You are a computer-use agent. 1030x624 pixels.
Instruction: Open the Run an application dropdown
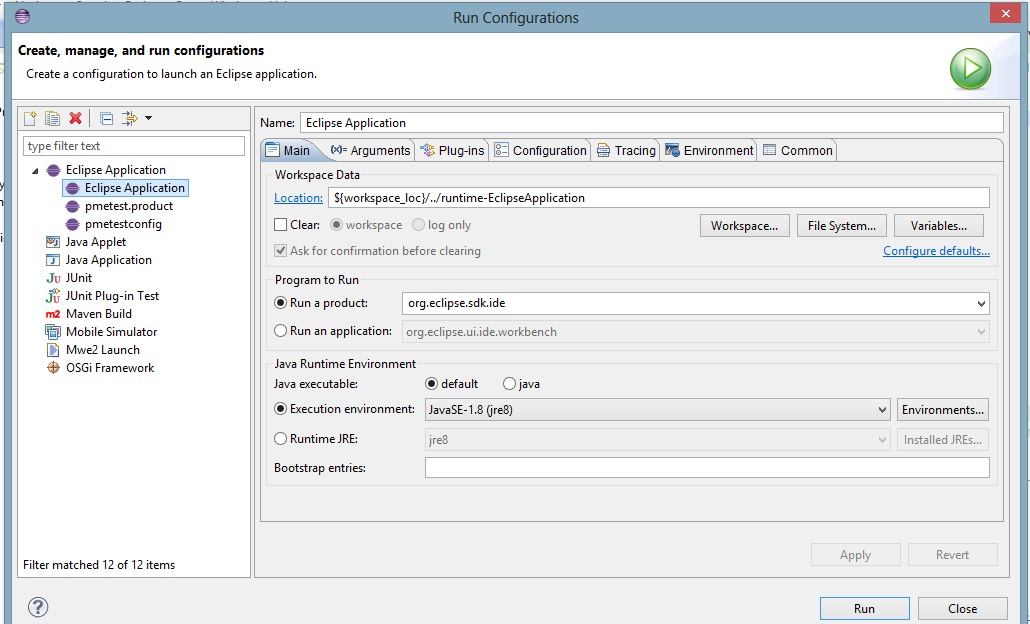tap(981, 332)
